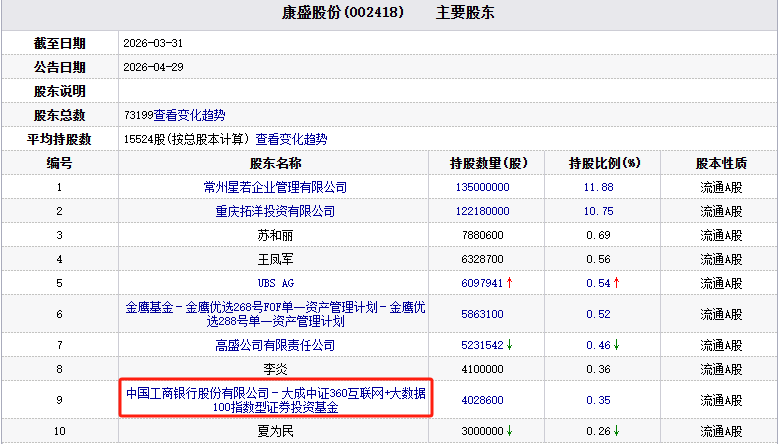Click holding quantity 122180000
The image size is (779, 444).
(x=482, y=211)
